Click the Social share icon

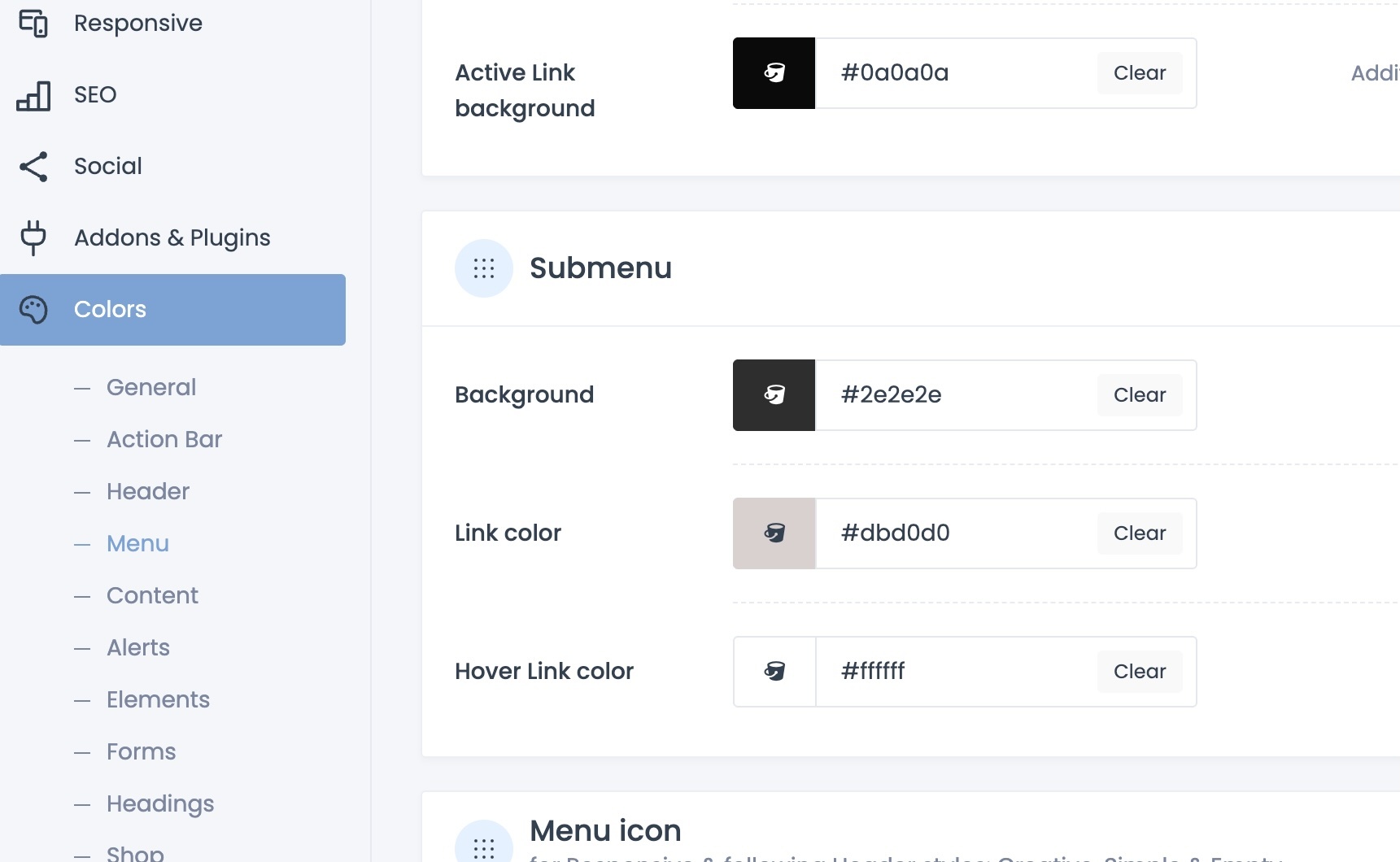[x=33, y=167]
